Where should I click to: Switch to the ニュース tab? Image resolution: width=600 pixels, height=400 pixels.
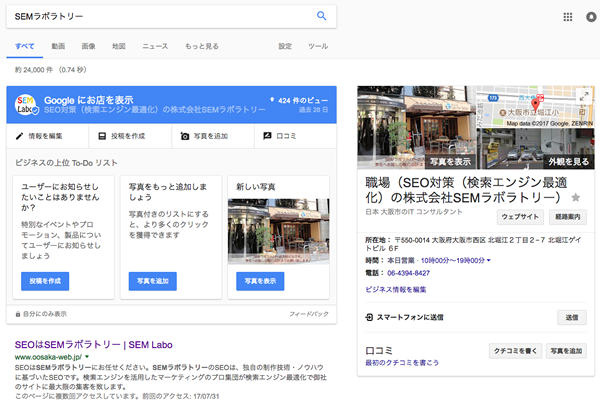(x=155, y=46)
